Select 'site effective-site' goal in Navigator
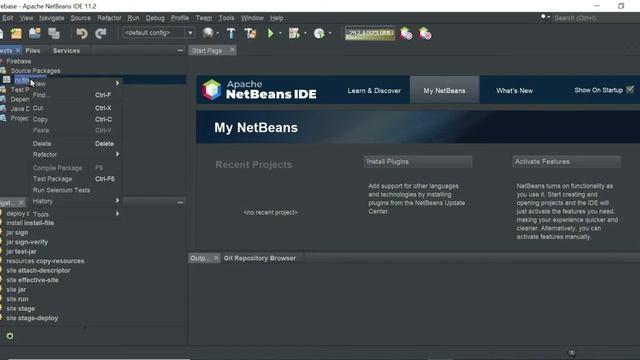The image size is (640, 360). 32,280
